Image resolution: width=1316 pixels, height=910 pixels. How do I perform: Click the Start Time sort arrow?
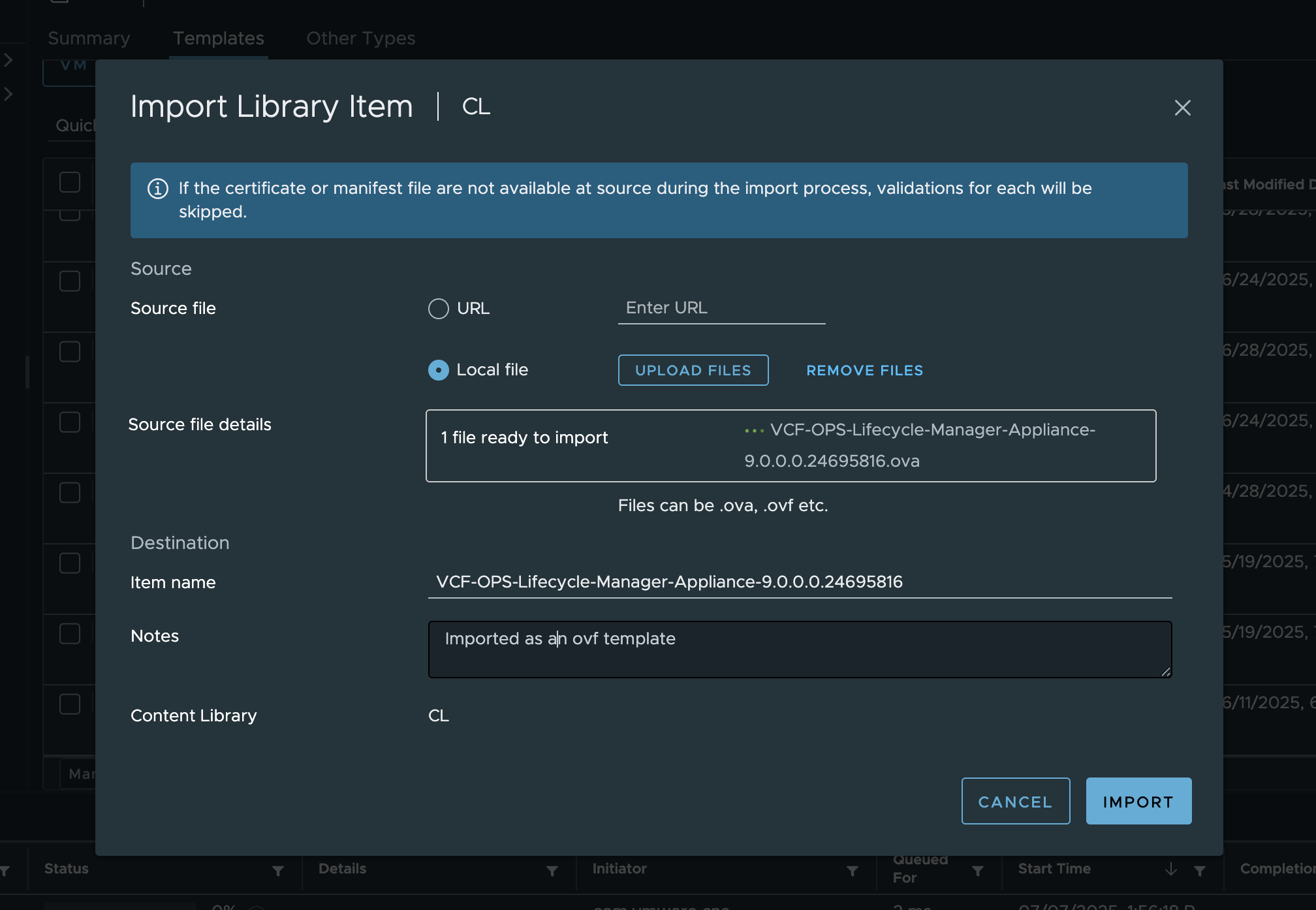(x=1171, y=869)
